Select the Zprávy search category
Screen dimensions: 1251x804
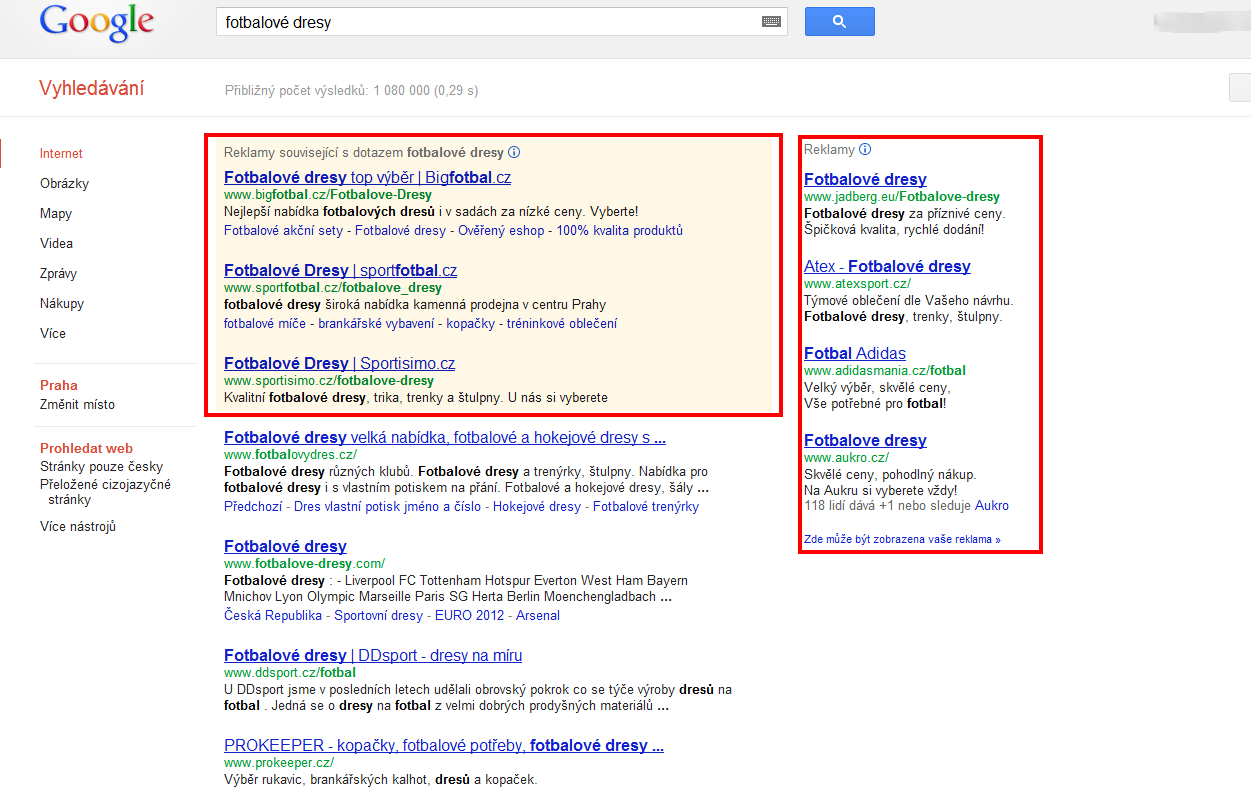pos(58,274)
